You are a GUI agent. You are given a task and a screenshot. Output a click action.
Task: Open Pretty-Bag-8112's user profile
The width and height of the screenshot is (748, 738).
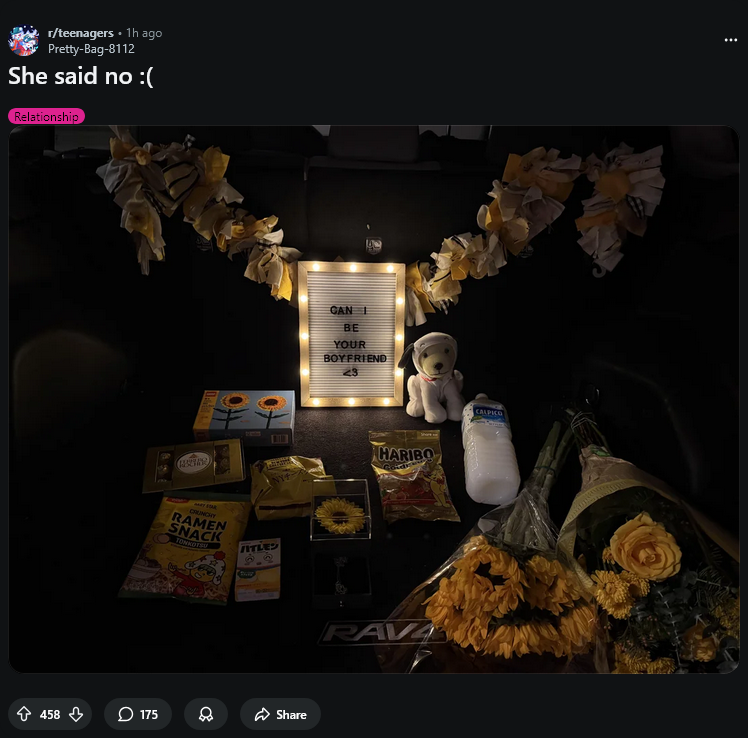(91, 49)
